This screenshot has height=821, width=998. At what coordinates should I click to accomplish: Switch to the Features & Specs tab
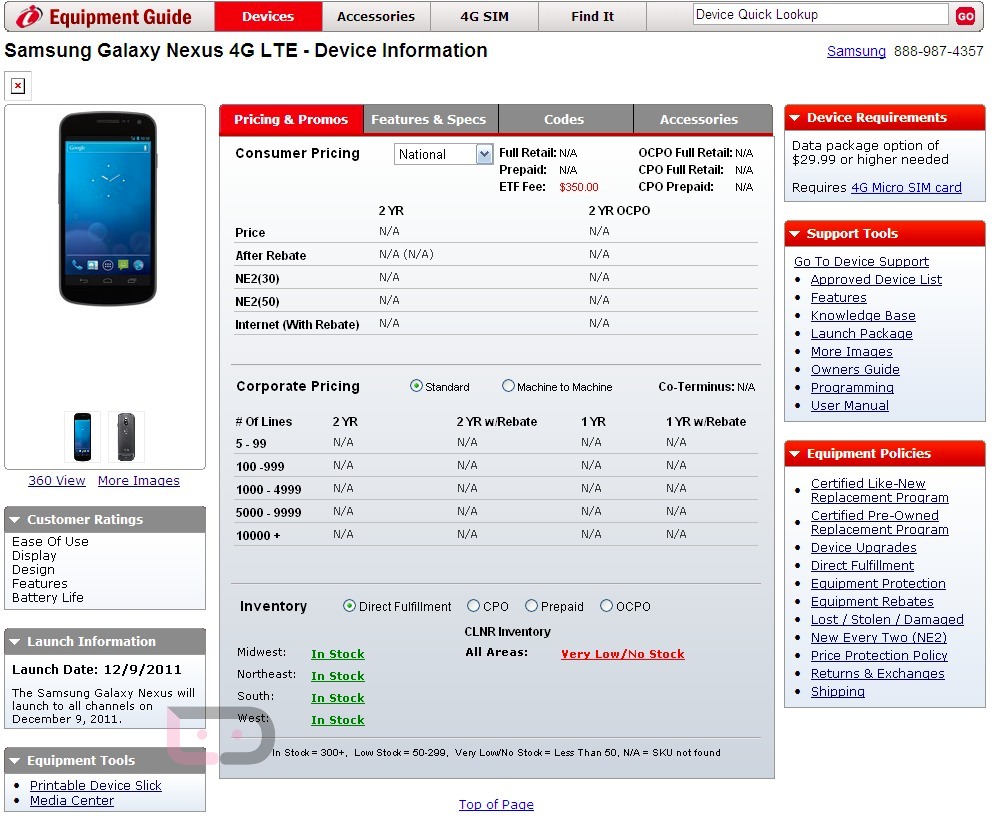click(x=428, y=119)
